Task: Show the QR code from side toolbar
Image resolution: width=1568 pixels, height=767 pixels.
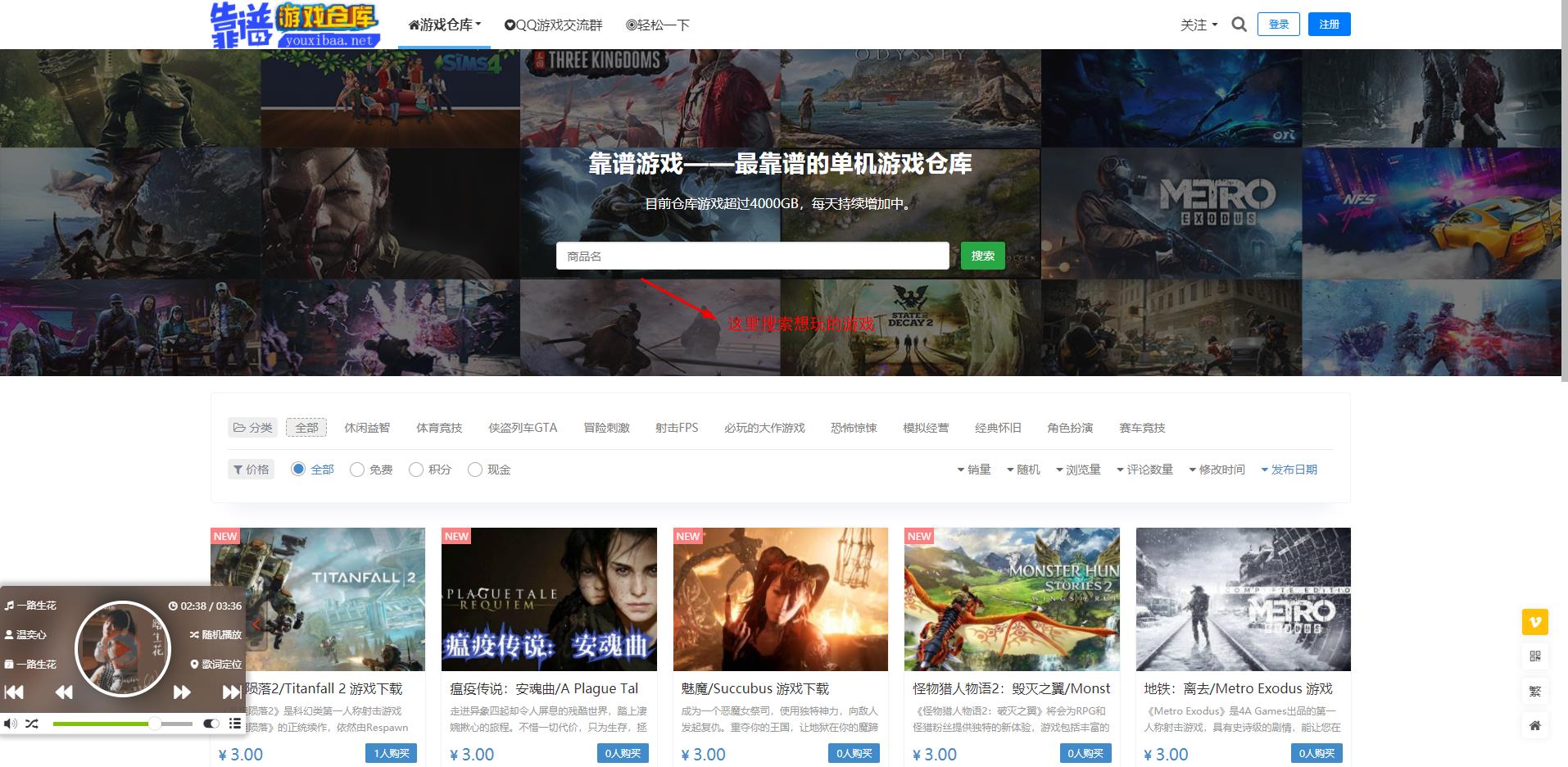Action: coord(1534,656)
